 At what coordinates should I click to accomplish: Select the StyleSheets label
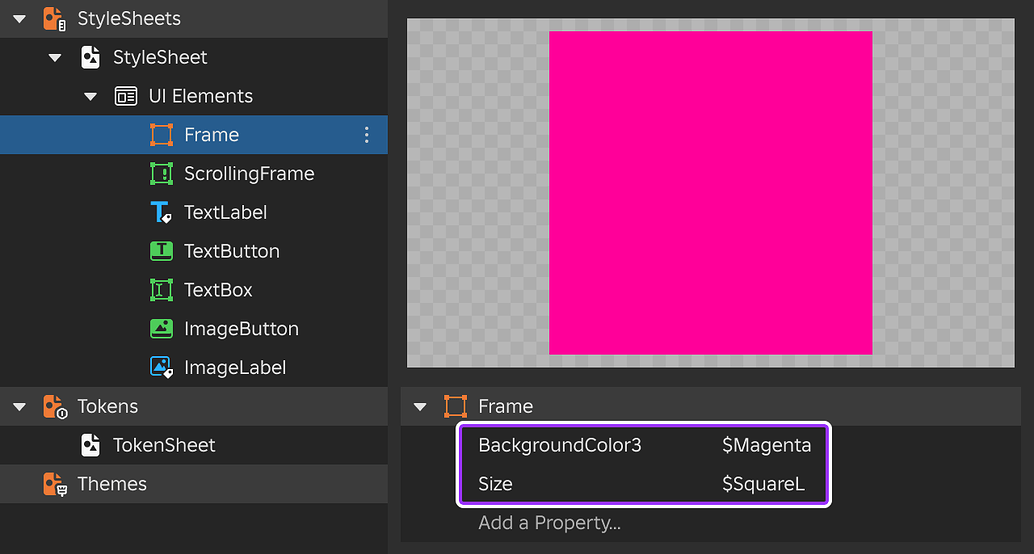(129, 18)
